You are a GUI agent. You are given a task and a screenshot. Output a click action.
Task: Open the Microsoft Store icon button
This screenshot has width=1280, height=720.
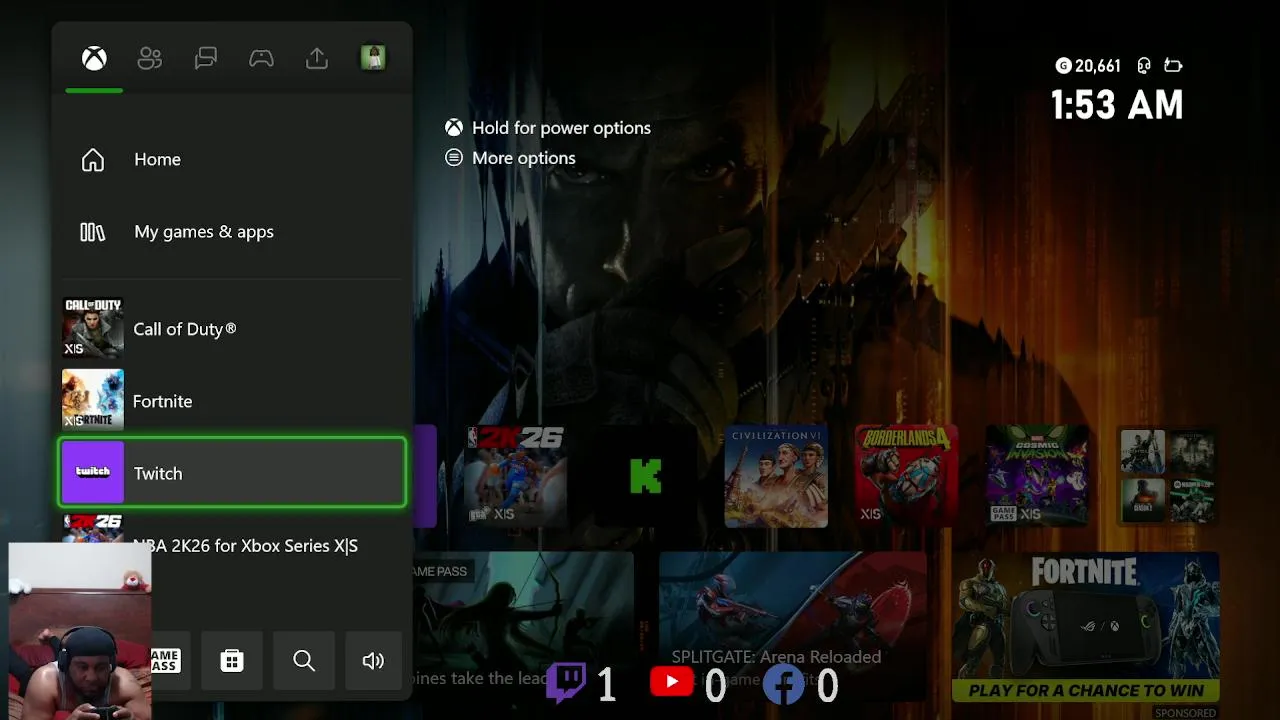232,661
